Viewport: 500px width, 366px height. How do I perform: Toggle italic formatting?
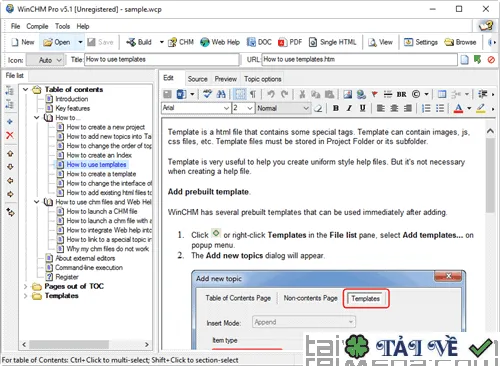(x=349, y=108)
